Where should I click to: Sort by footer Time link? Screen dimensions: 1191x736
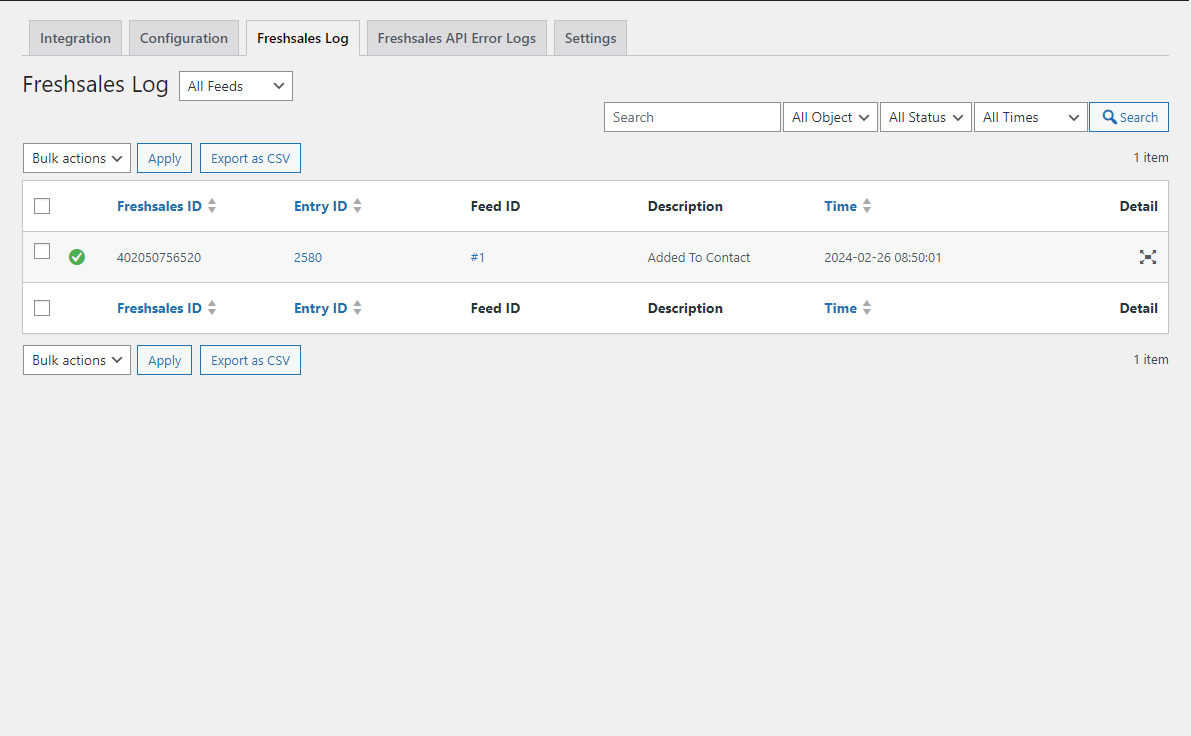[x=840, y=308]
